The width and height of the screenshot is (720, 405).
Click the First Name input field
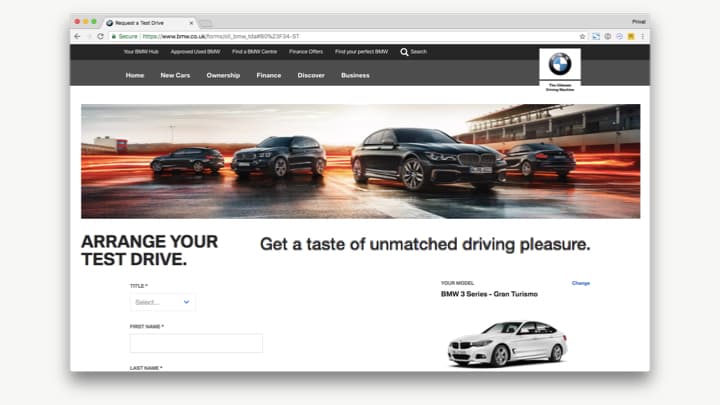point(196,343)
